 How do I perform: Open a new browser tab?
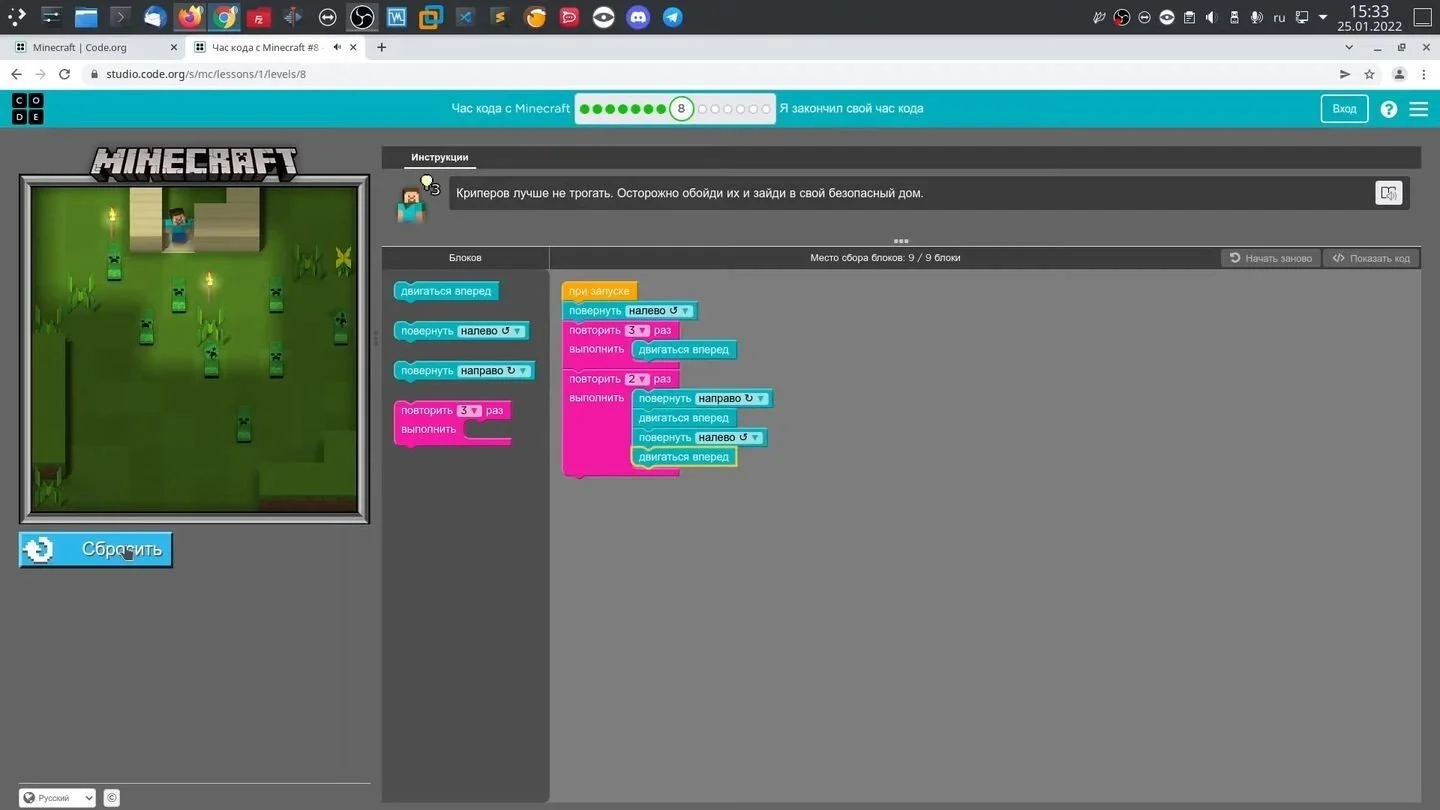pyautogui.click(x=381, y=47)
